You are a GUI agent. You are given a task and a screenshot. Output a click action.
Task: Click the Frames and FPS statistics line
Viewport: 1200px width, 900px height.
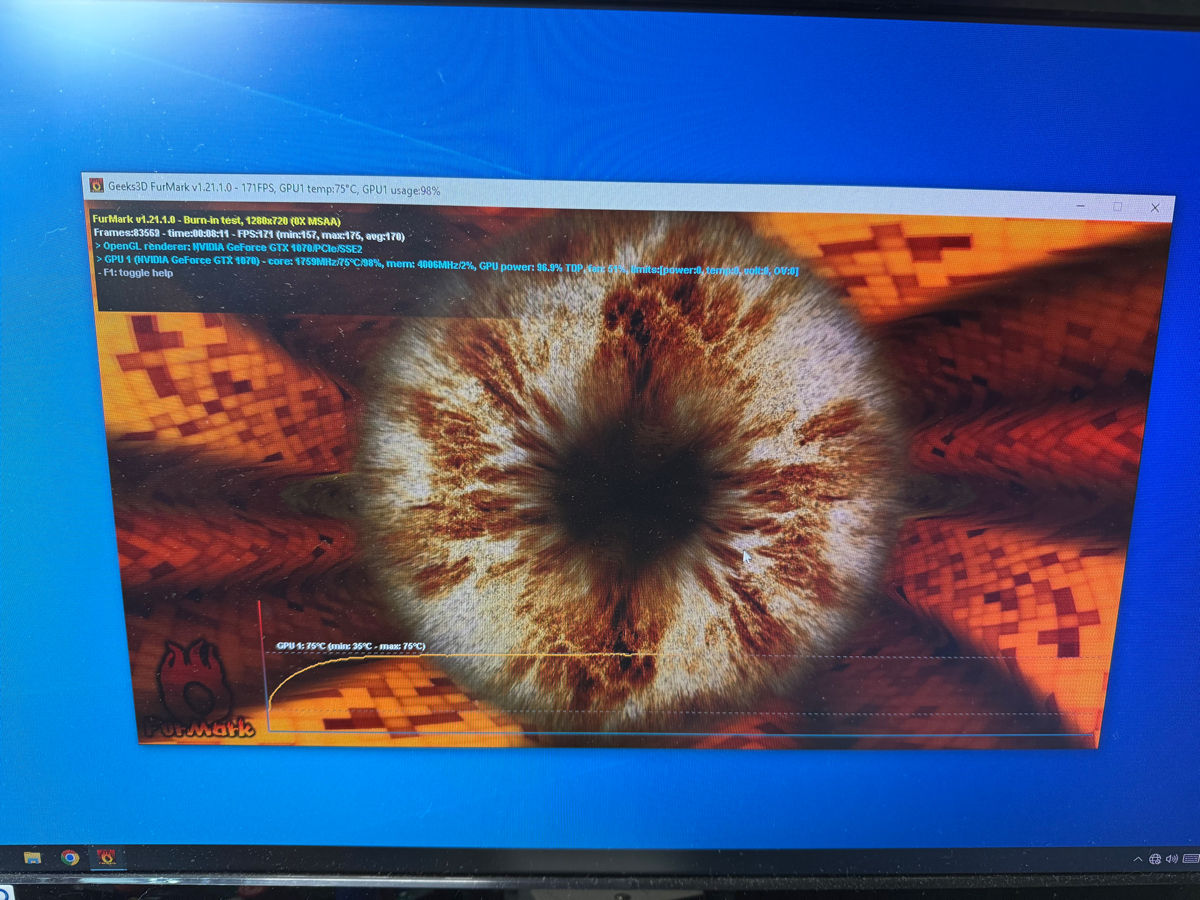(x=248, y=234)
